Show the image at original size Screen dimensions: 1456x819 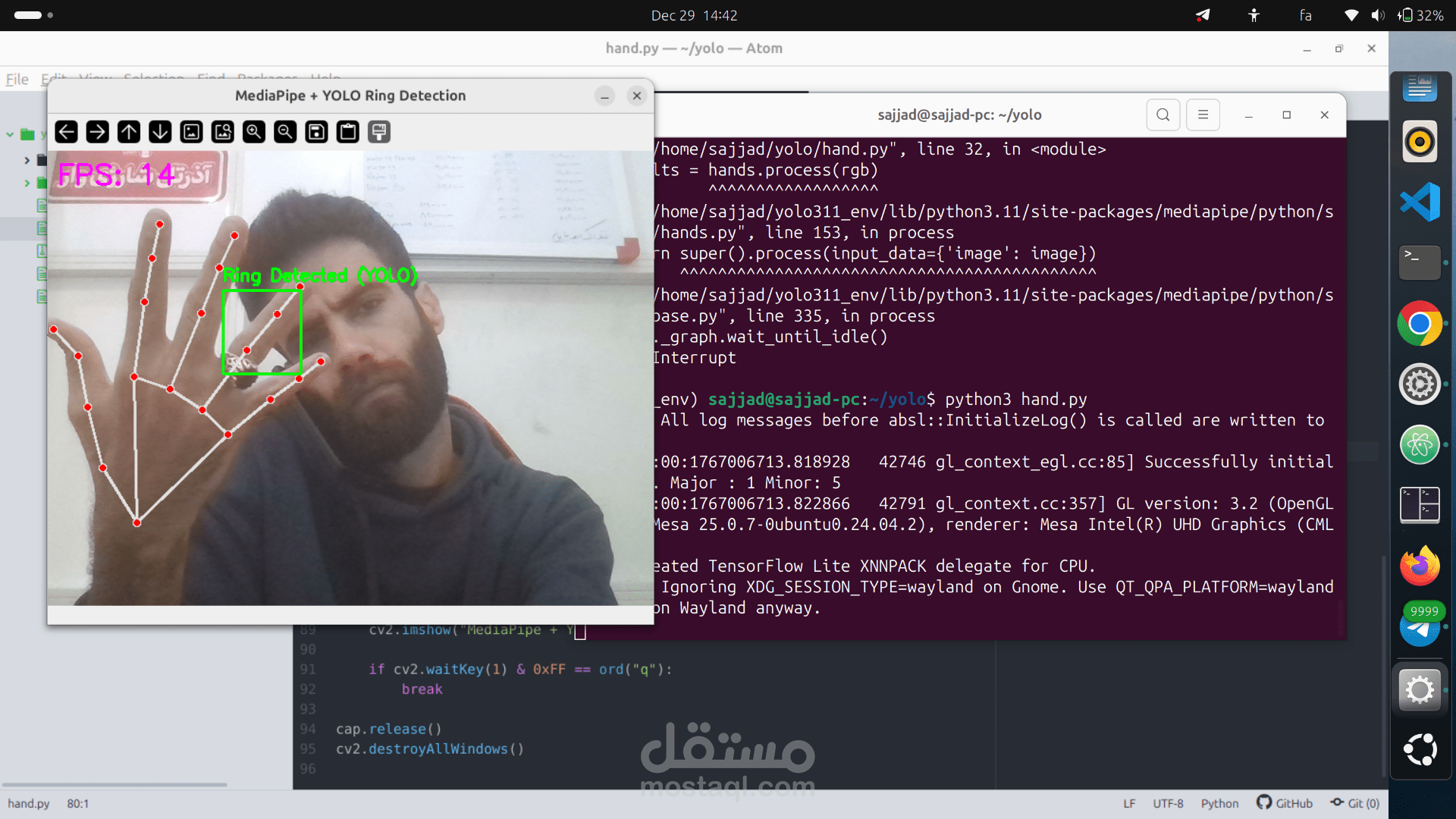pyautogui.click(x=192, y=132)
